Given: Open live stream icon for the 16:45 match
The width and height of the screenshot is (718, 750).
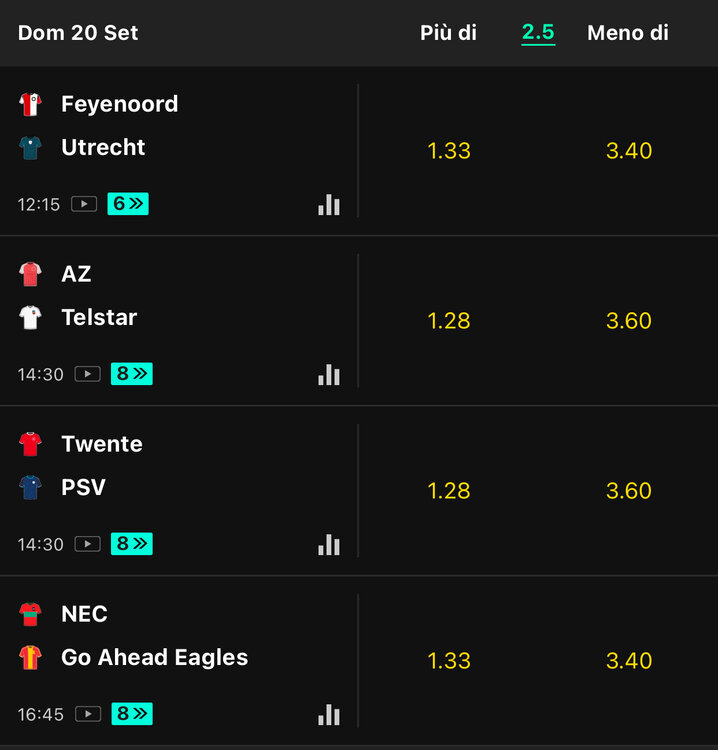Looking at the screenshot, I should (88, 714).
